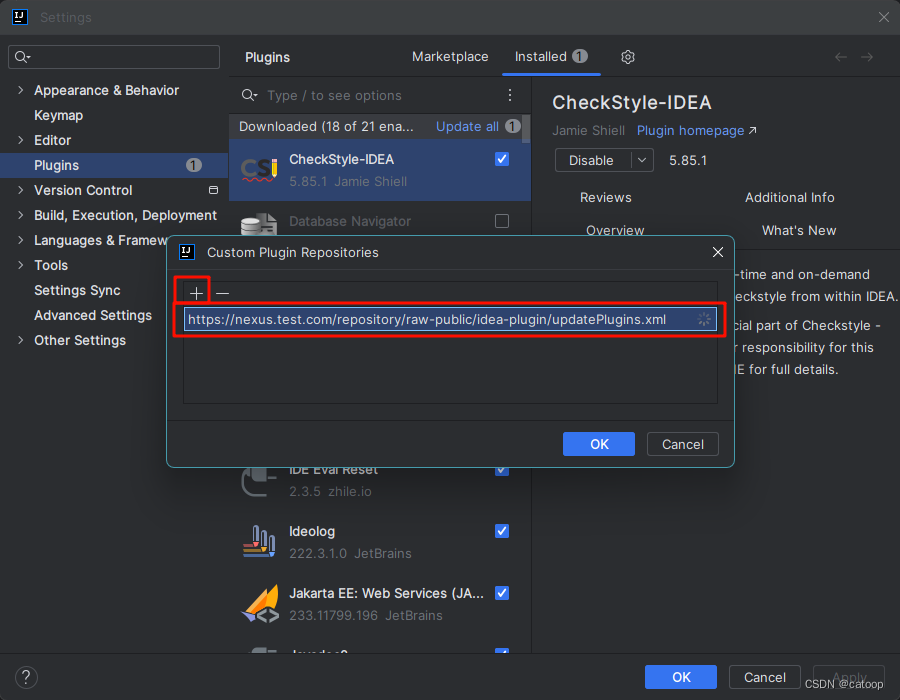Expand Build, Execution, Deployment node

coord(21,215)
